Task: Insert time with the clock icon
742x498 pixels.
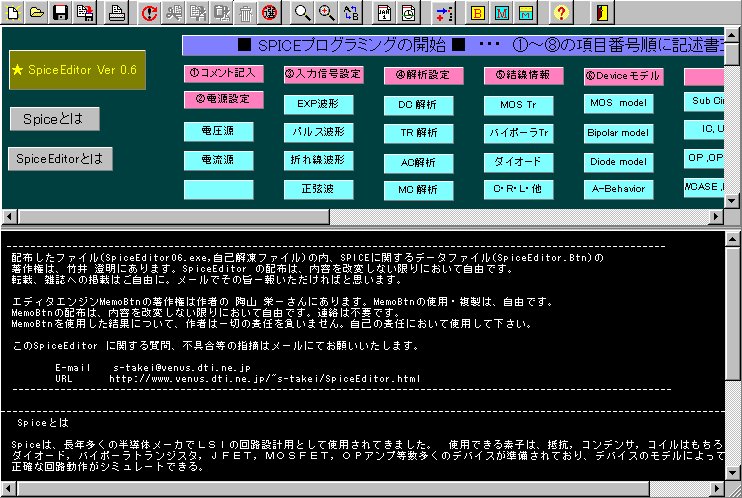Action: 408,13
